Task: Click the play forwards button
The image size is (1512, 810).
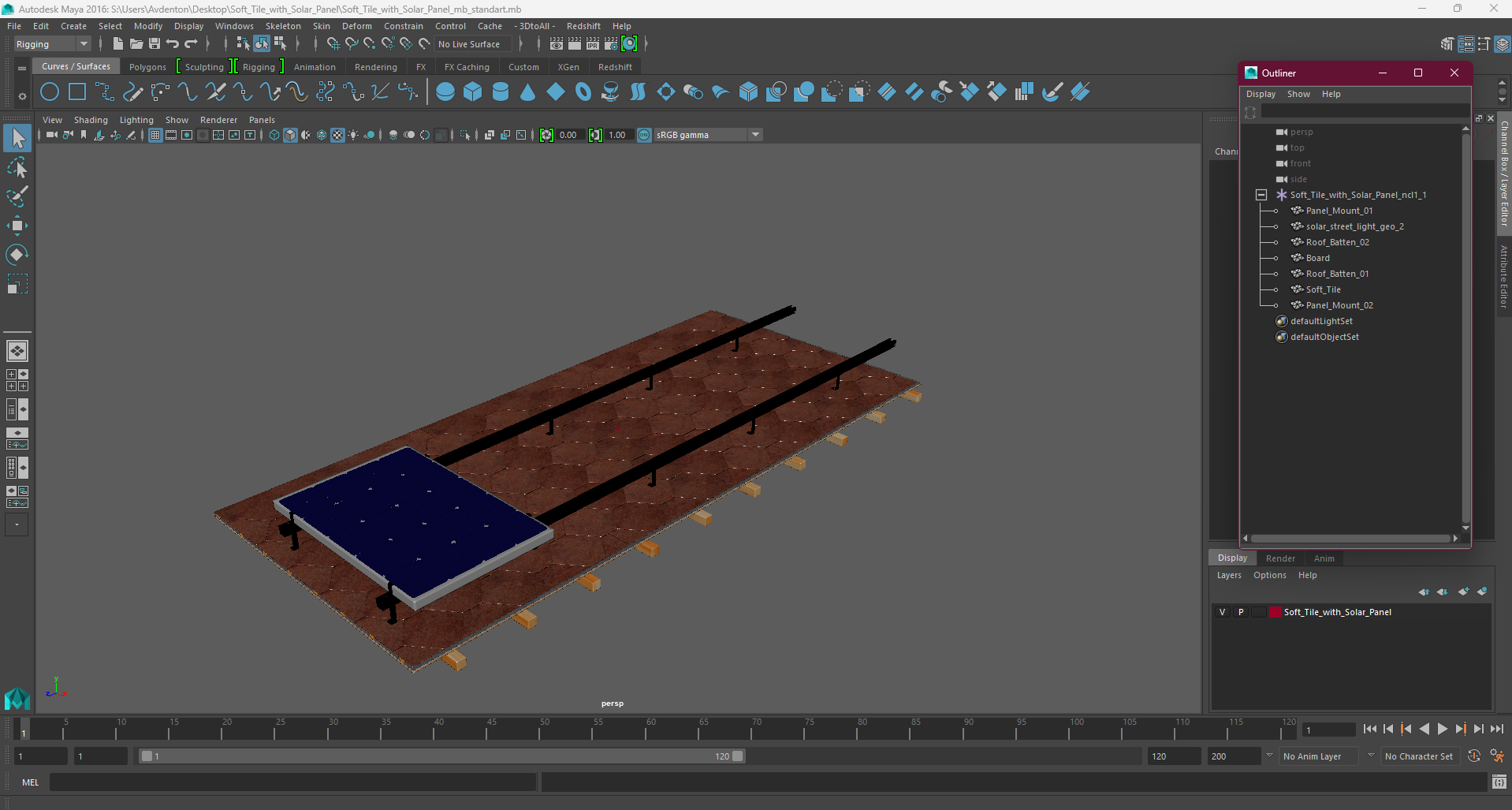Action: [1442, 730]
